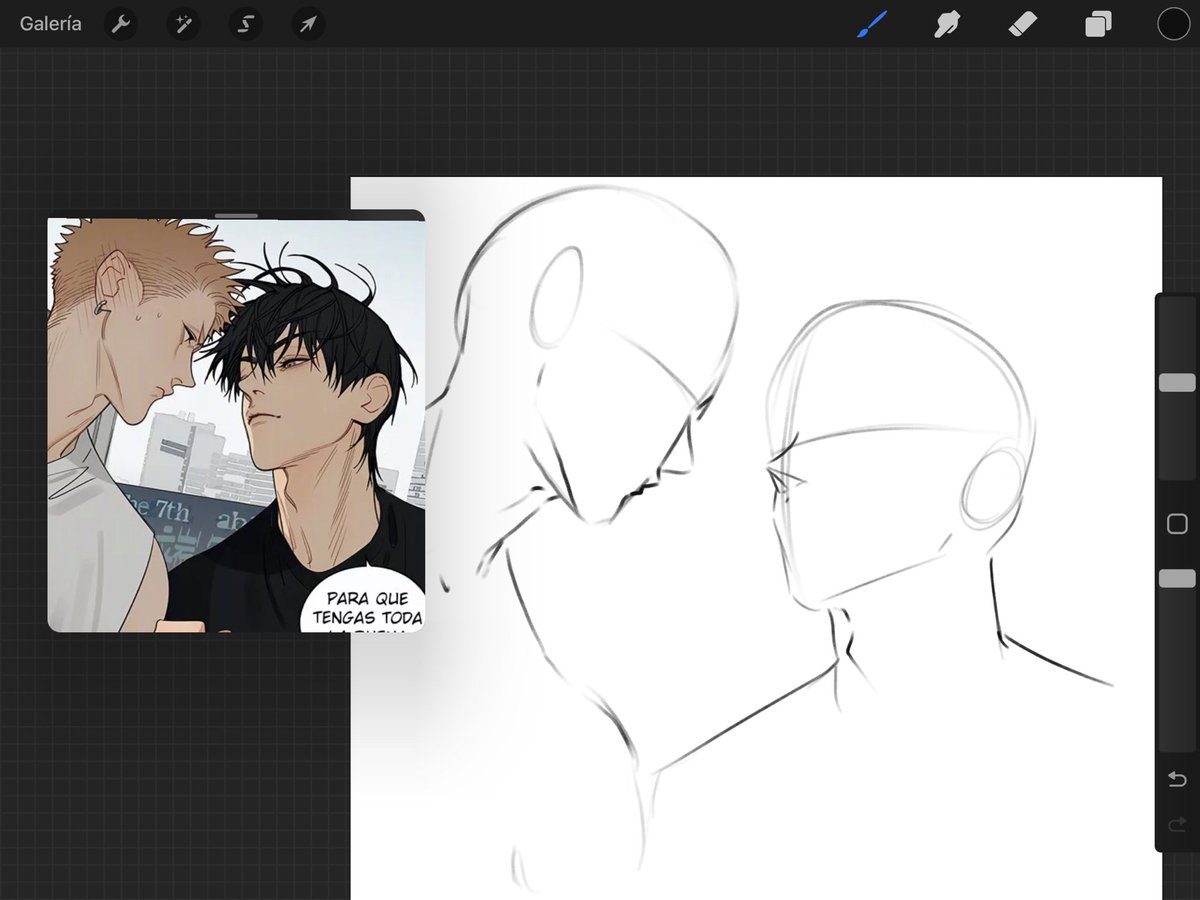The image size is (1200, 900).
Task: Tap the reference image thumbnail
Action: click(236, 426)
